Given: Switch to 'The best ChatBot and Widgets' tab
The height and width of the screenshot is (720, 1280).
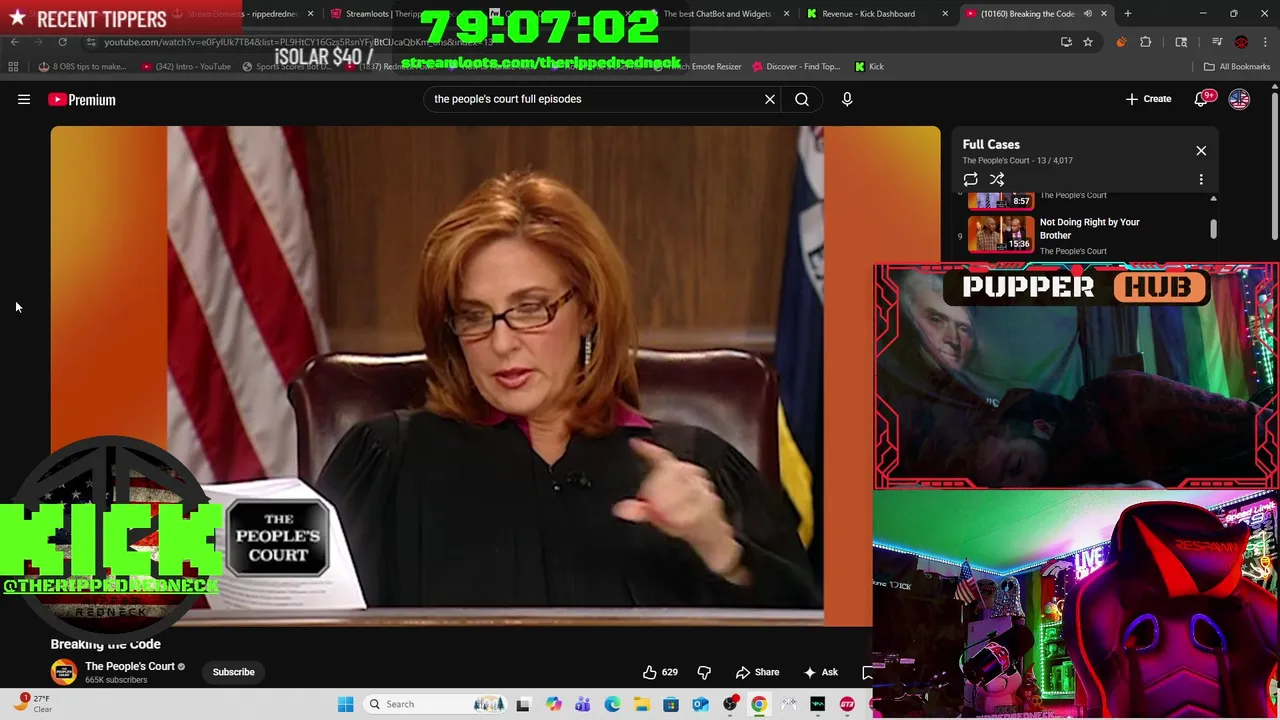Looking at the screenshot, I should 717,14.
